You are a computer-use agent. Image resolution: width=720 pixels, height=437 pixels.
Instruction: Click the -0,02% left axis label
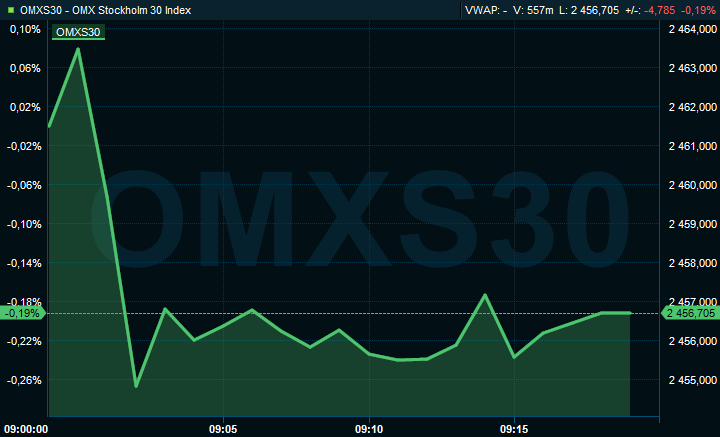click(x=24, y=146)
